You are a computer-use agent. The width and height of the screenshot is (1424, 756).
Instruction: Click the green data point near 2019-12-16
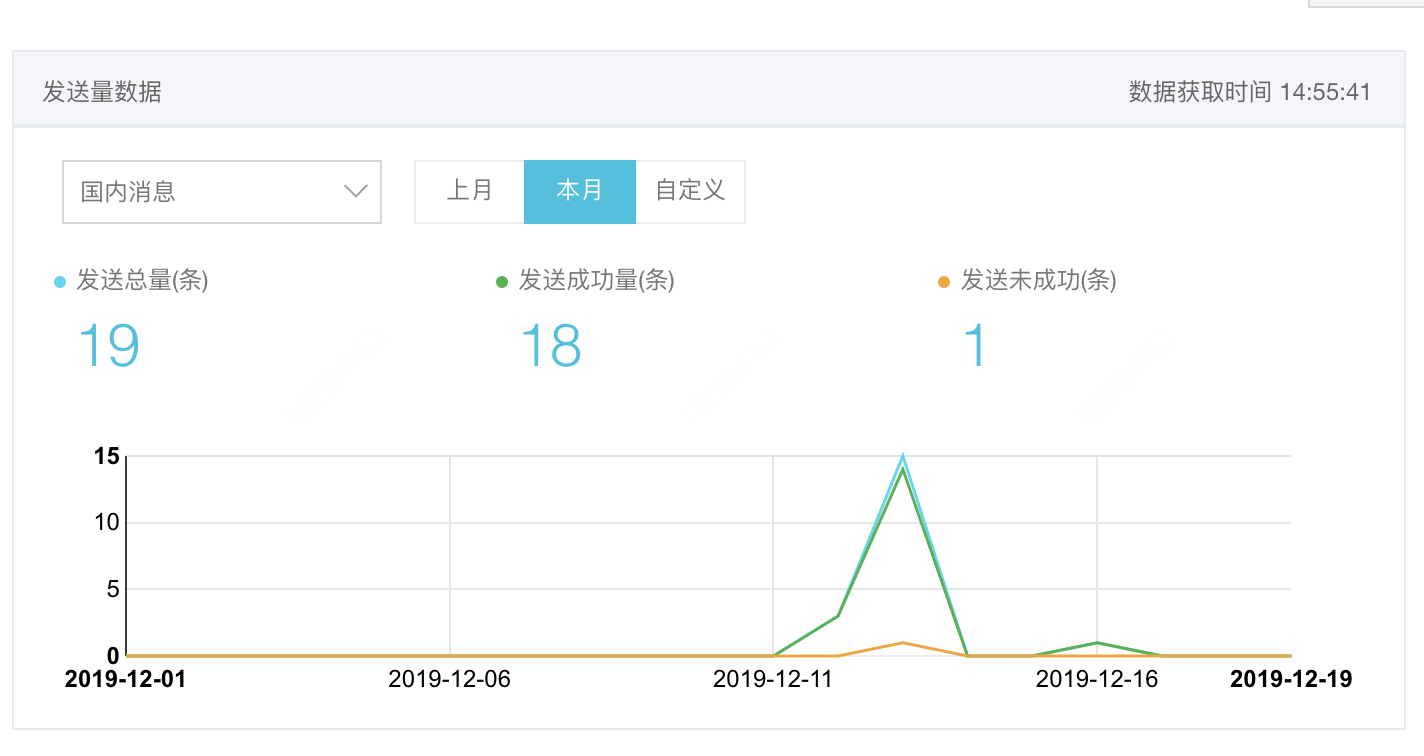pyautogui.click(x=1097, y=642)
